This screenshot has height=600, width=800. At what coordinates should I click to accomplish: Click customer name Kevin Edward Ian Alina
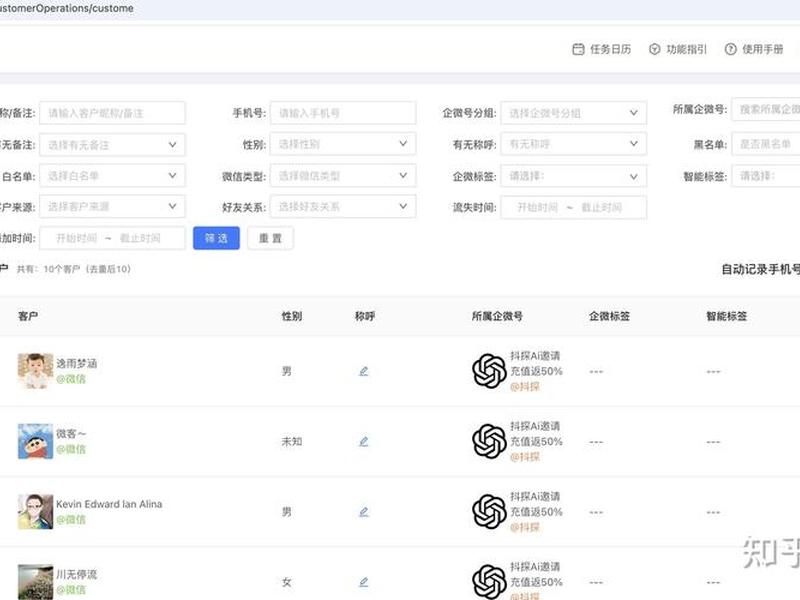(x=109, y=504)
